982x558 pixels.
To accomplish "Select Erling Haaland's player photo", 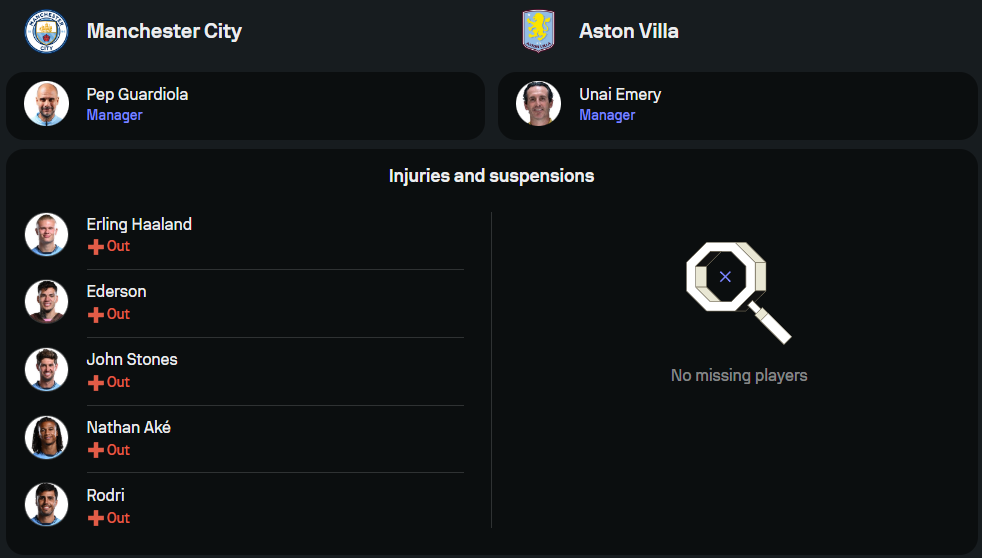I will coord(46,234).
